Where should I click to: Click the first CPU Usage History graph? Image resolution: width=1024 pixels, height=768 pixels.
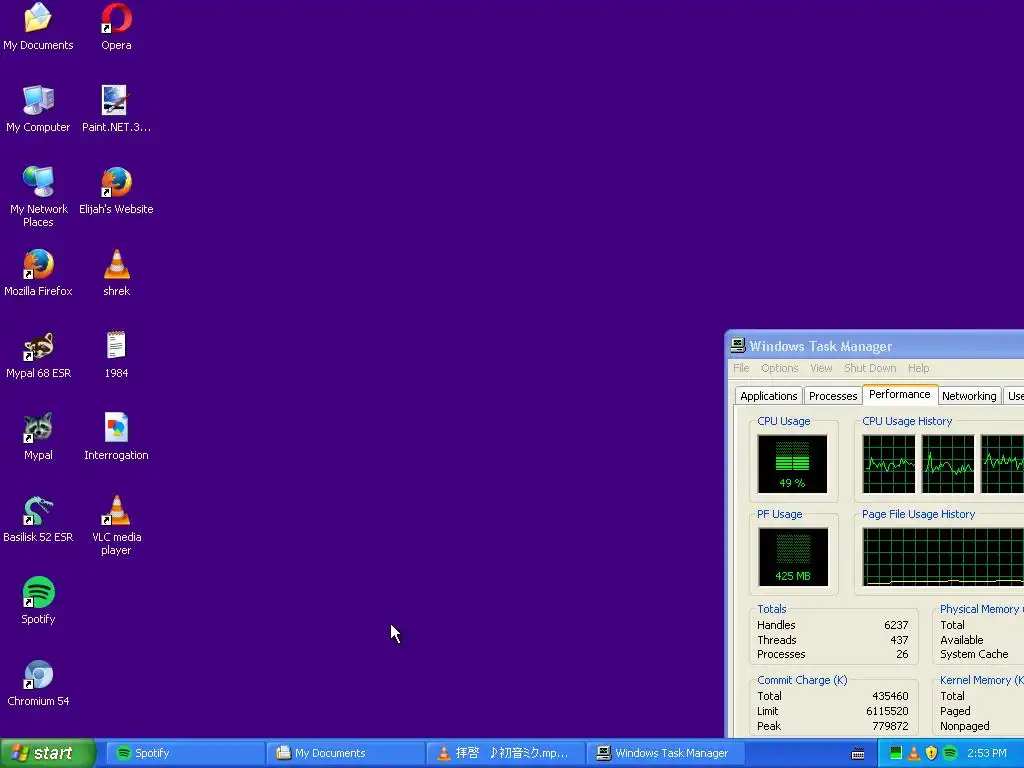(x=889, y=464)
